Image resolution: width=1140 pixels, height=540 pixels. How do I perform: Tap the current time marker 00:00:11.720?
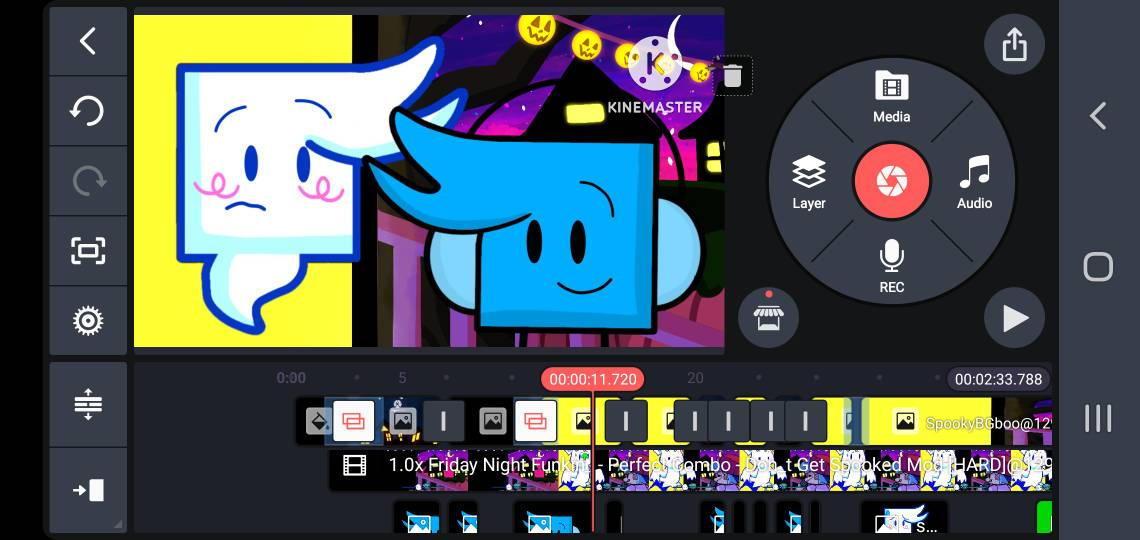[x=593, y=379]
